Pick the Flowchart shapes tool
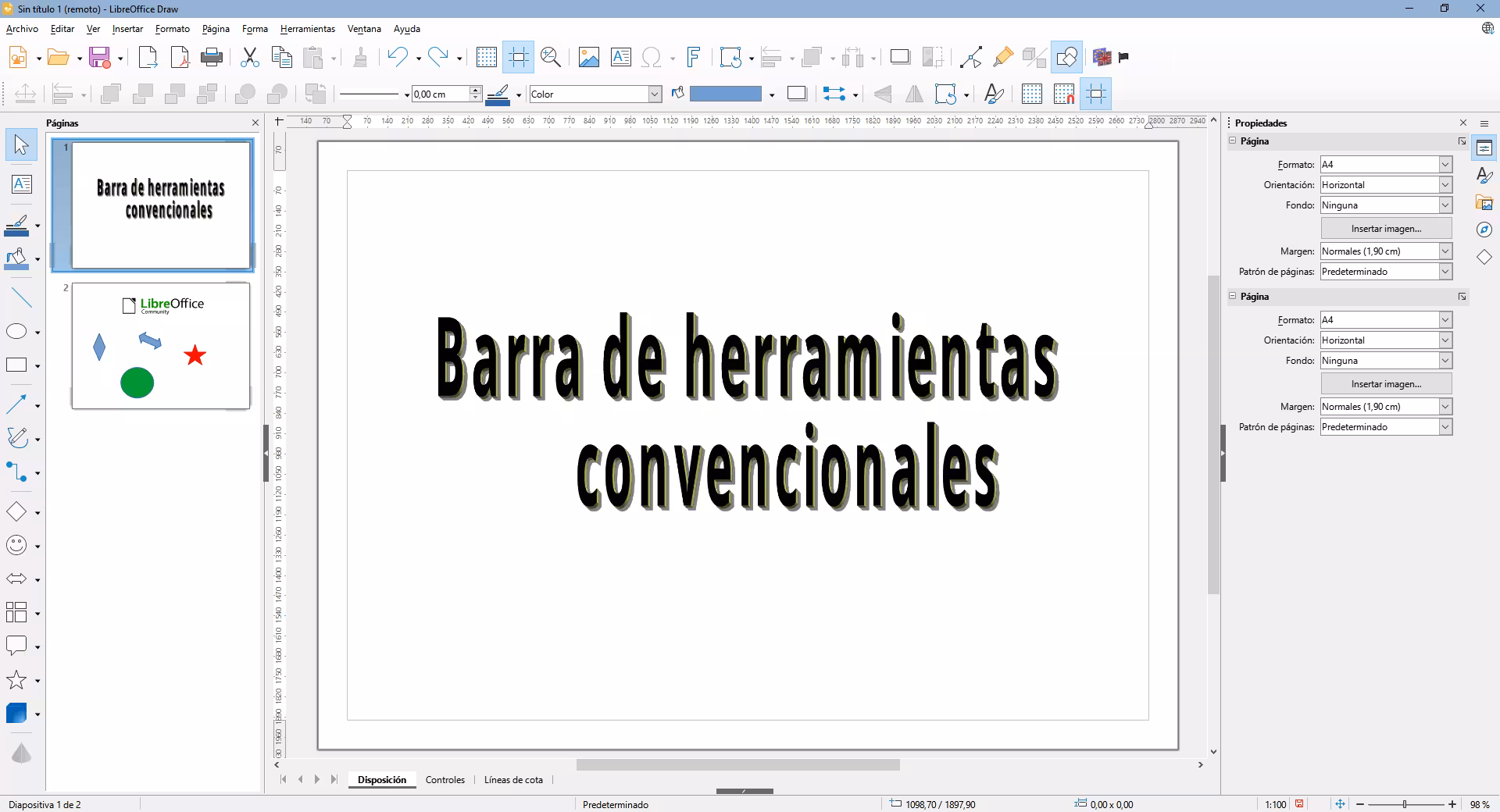The image size is (1500, 812). [x=17, y=612]
